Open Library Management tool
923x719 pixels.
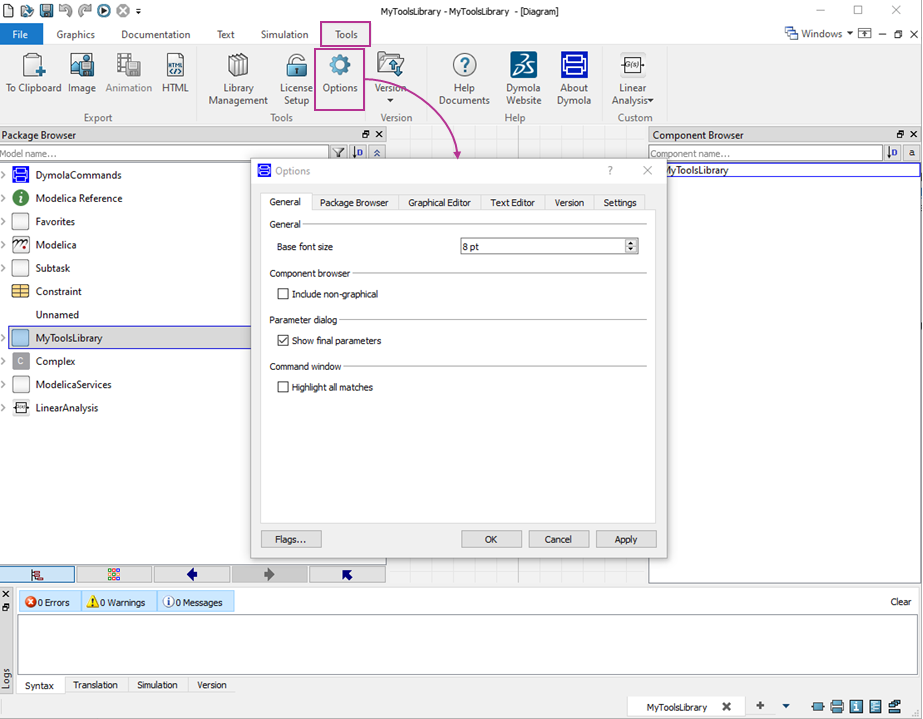point(238,79)
